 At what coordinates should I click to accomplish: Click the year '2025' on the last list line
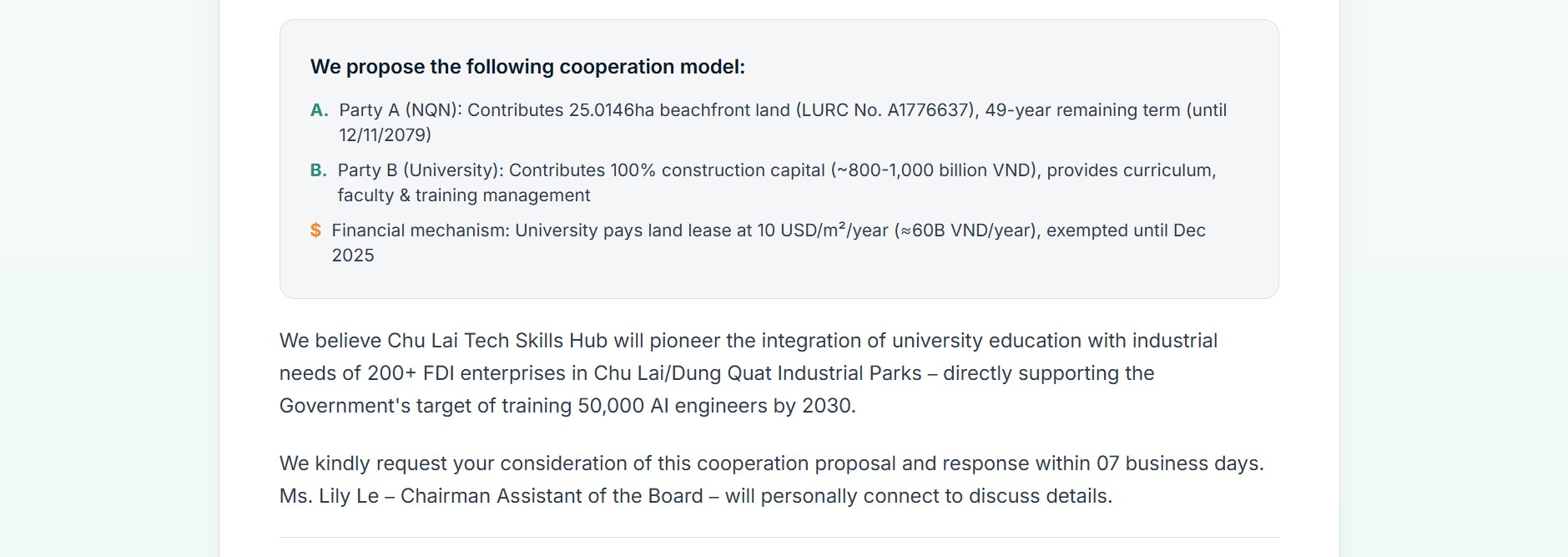coord(352,256)
